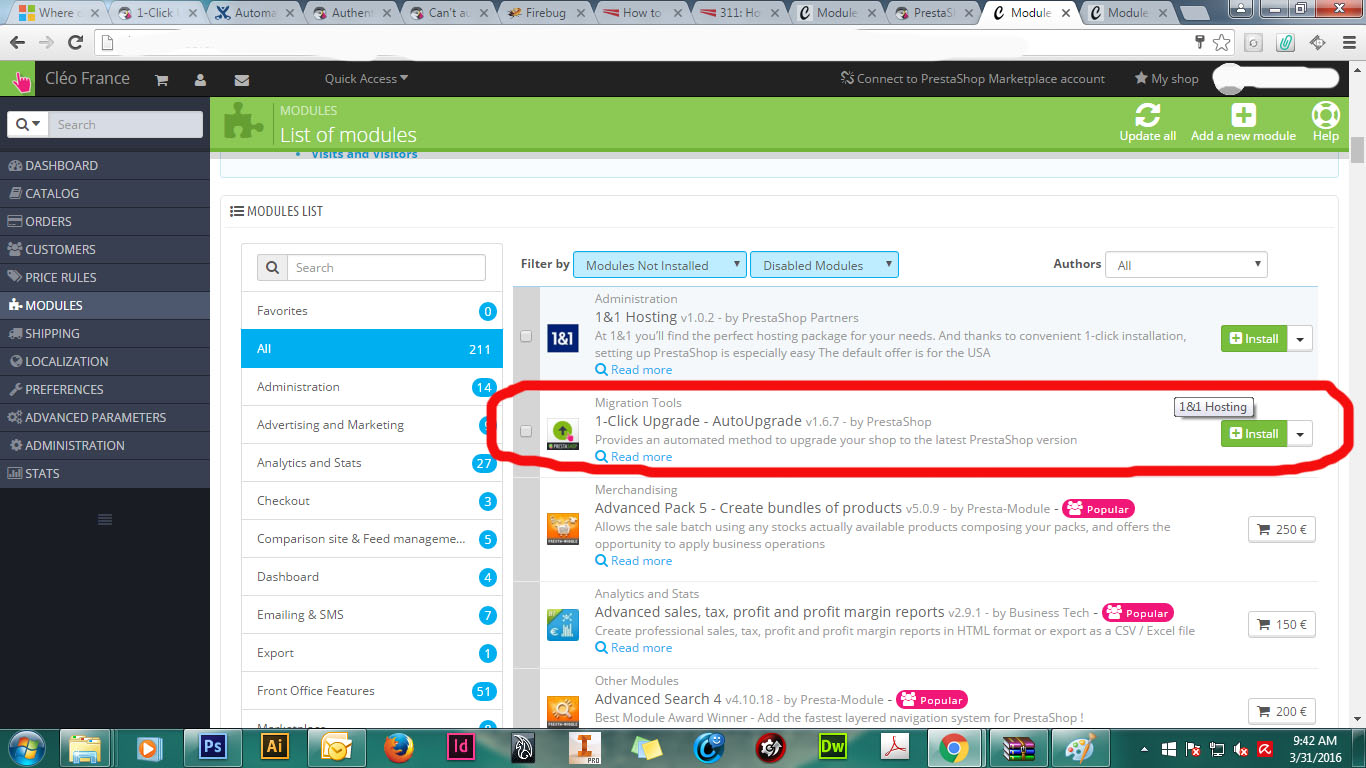Open the Shipping sidebar menu
The image size is (1366, 768).
(x=105, y=333)
